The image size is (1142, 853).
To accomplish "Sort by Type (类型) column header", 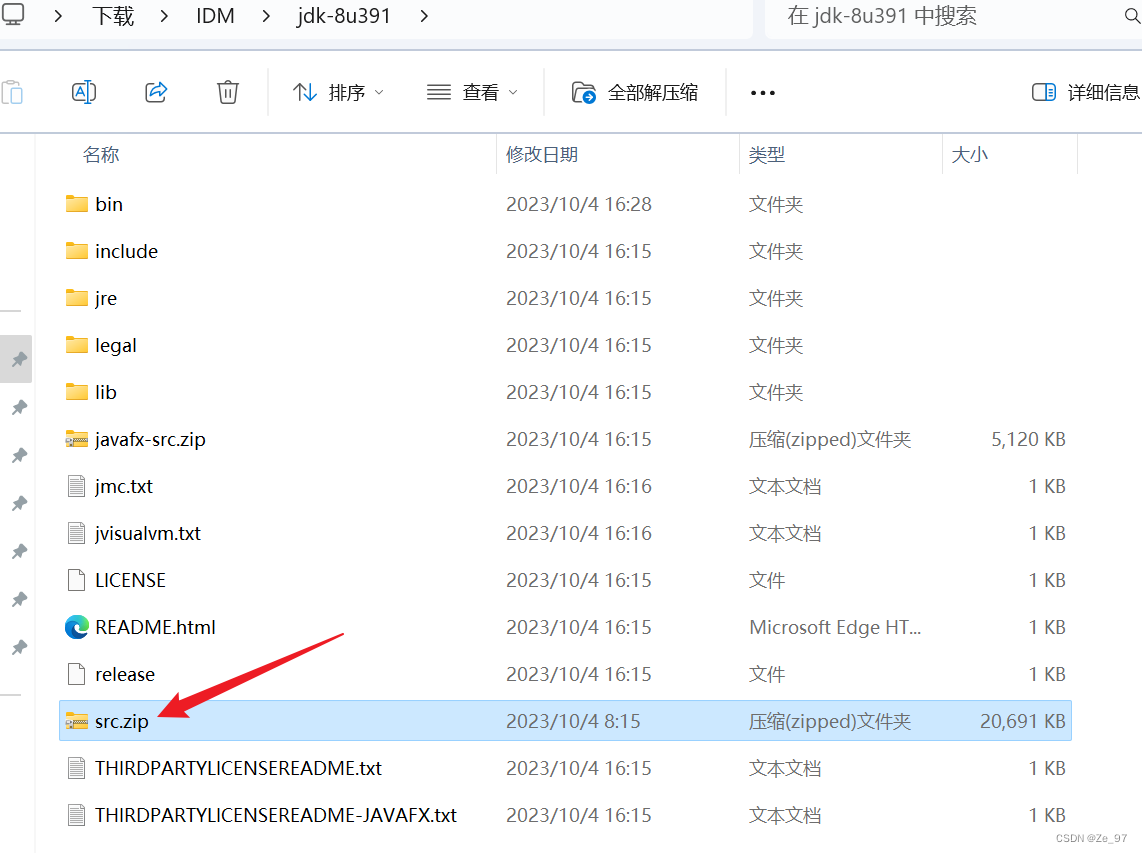I will (x=767, y=154).
